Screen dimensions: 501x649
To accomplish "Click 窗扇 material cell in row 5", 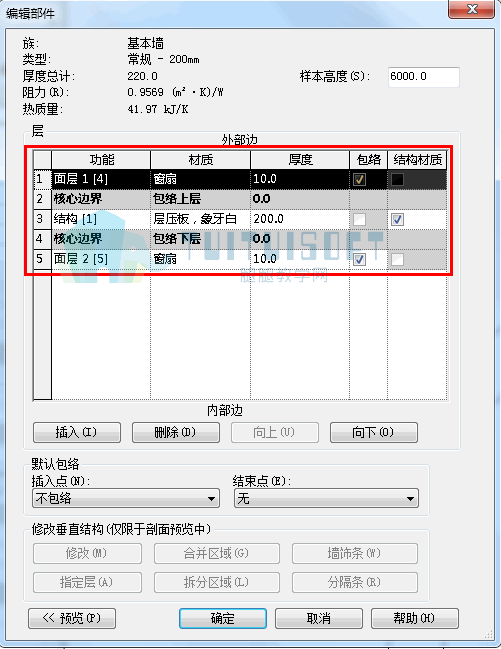I will [200, 259].
